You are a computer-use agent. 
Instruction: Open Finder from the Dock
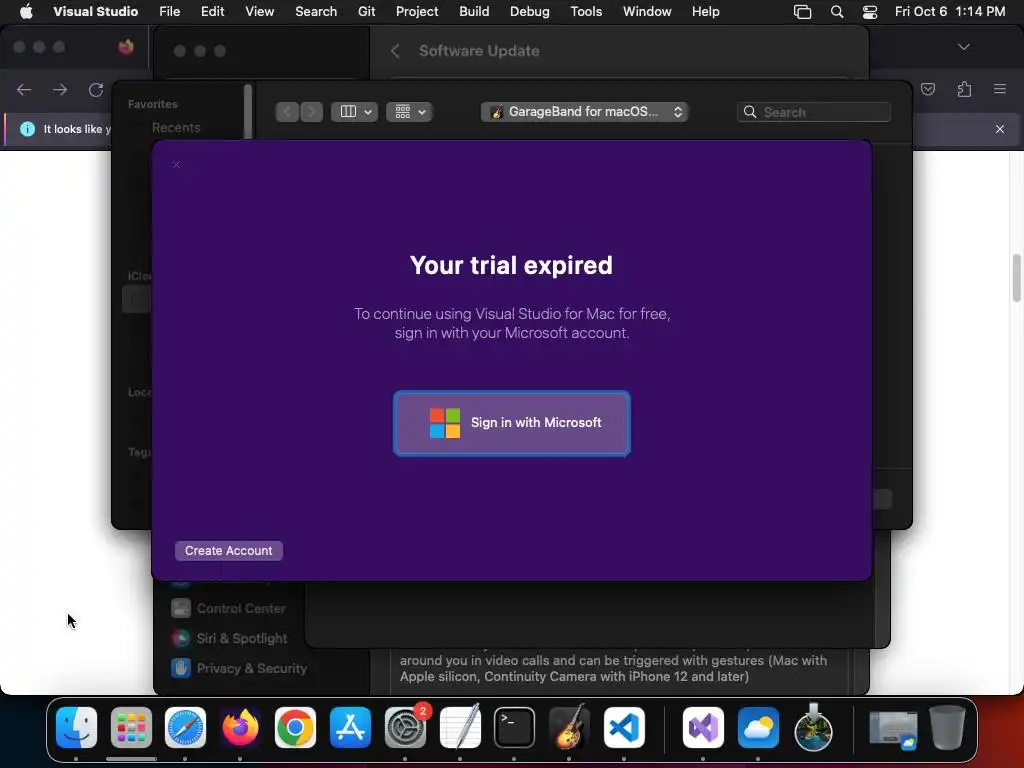point(76,728)
